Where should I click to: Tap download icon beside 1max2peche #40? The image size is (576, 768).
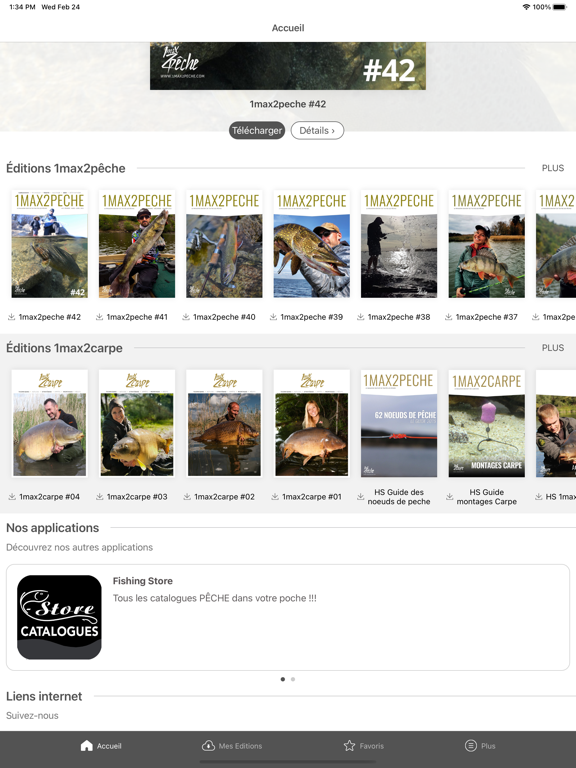coord(186,317)
